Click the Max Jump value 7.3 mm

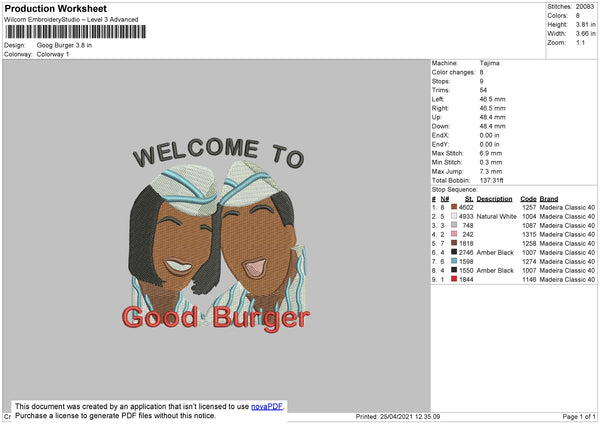491,171
